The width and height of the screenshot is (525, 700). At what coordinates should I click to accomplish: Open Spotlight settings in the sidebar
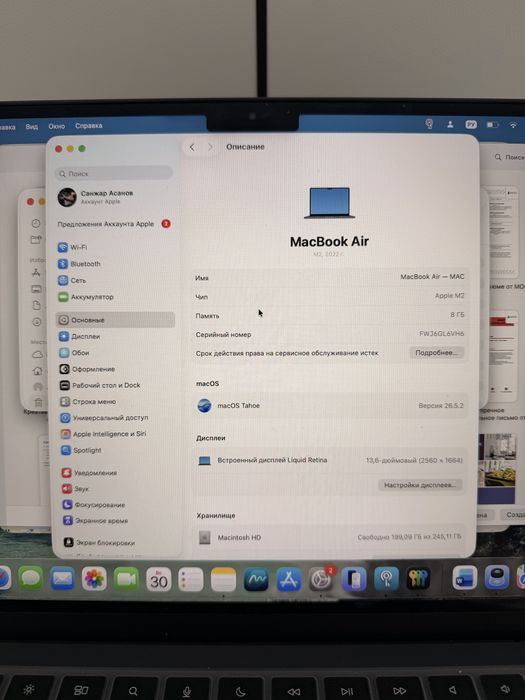point(81,450)
